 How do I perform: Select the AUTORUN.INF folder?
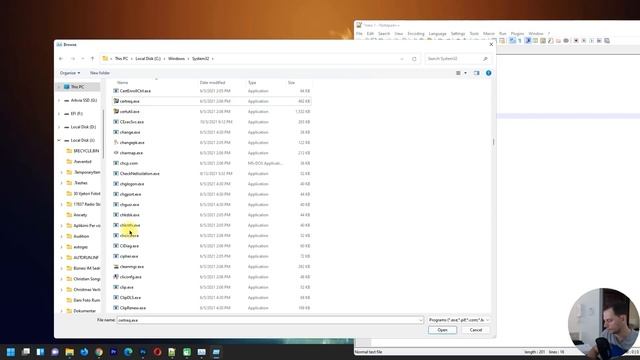coord(86,258)
